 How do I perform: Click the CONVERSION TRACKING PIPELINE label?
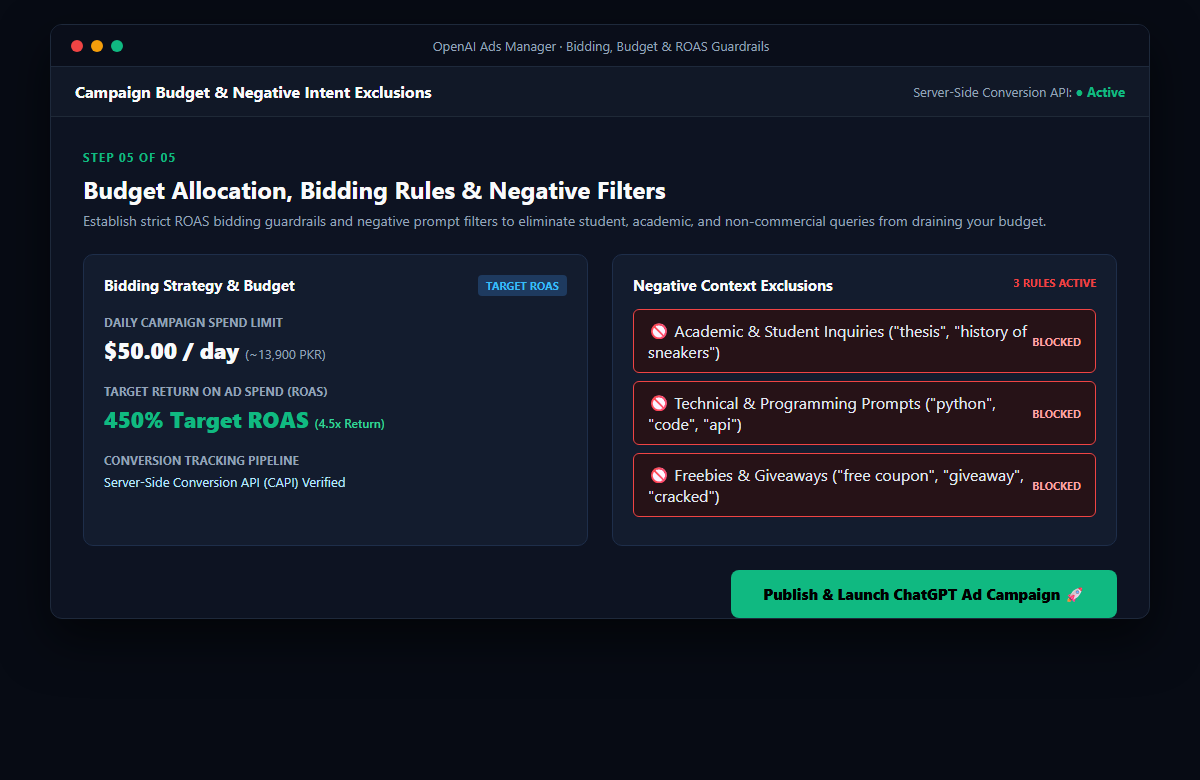pyautogui.click(x=201, y=461)
